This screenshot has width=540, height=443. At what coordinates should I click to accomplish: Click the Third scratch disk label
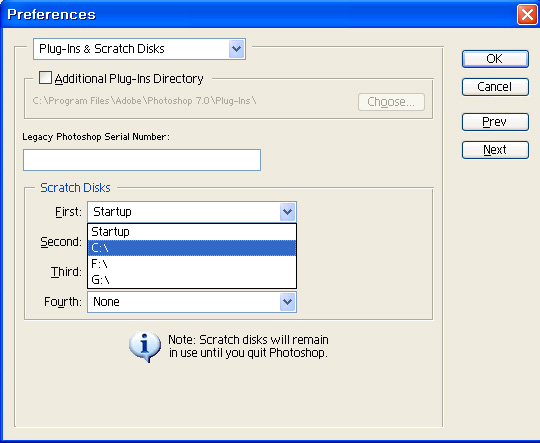[x=66, y=272]
